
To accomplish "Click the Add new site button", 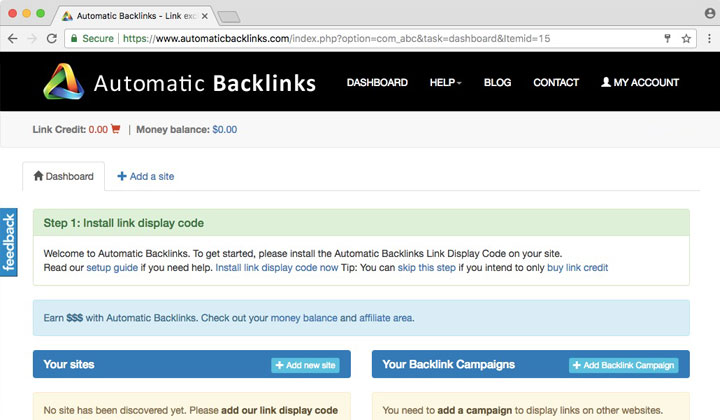I will point(305,365).
